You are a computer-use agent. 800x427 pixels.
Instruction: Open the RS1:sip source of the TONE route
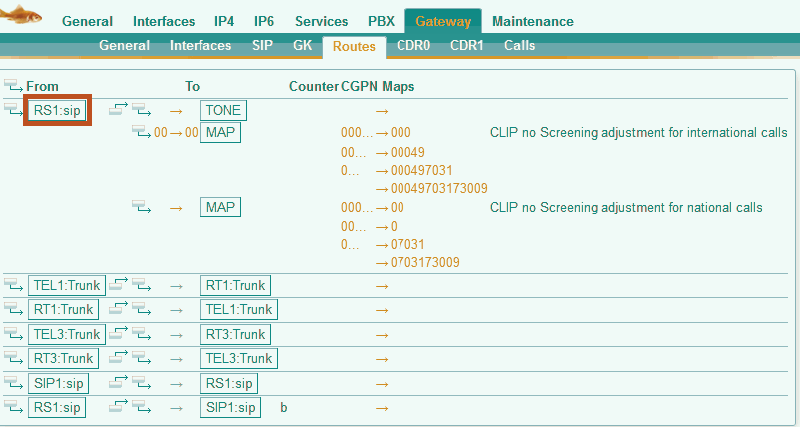(57, 110)
